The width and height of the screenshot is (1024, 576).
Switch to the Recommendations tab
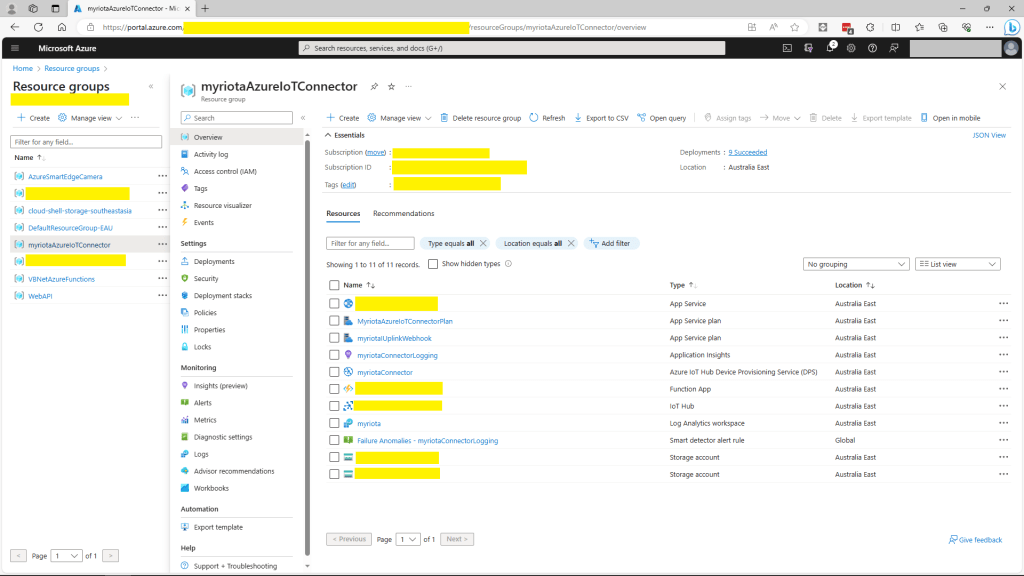[403, 214]
